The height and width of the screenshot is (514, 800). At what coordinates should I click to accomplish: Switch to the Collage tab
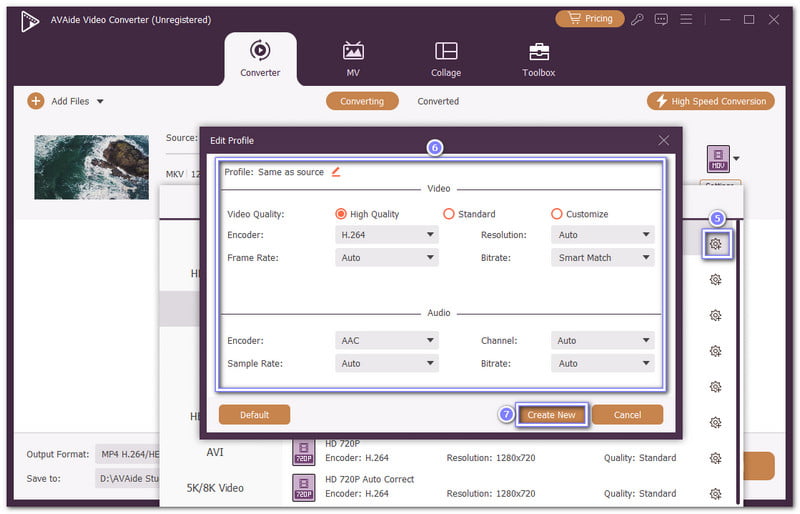pos(446,59)
